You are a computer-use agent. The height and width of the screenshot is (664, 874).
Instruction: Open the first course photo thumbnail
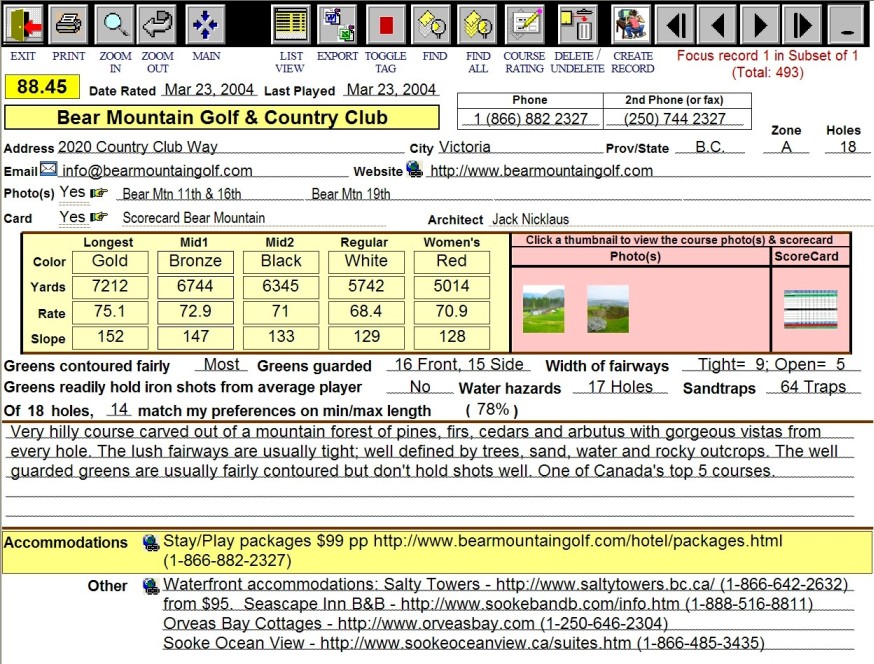coord(543,309)
